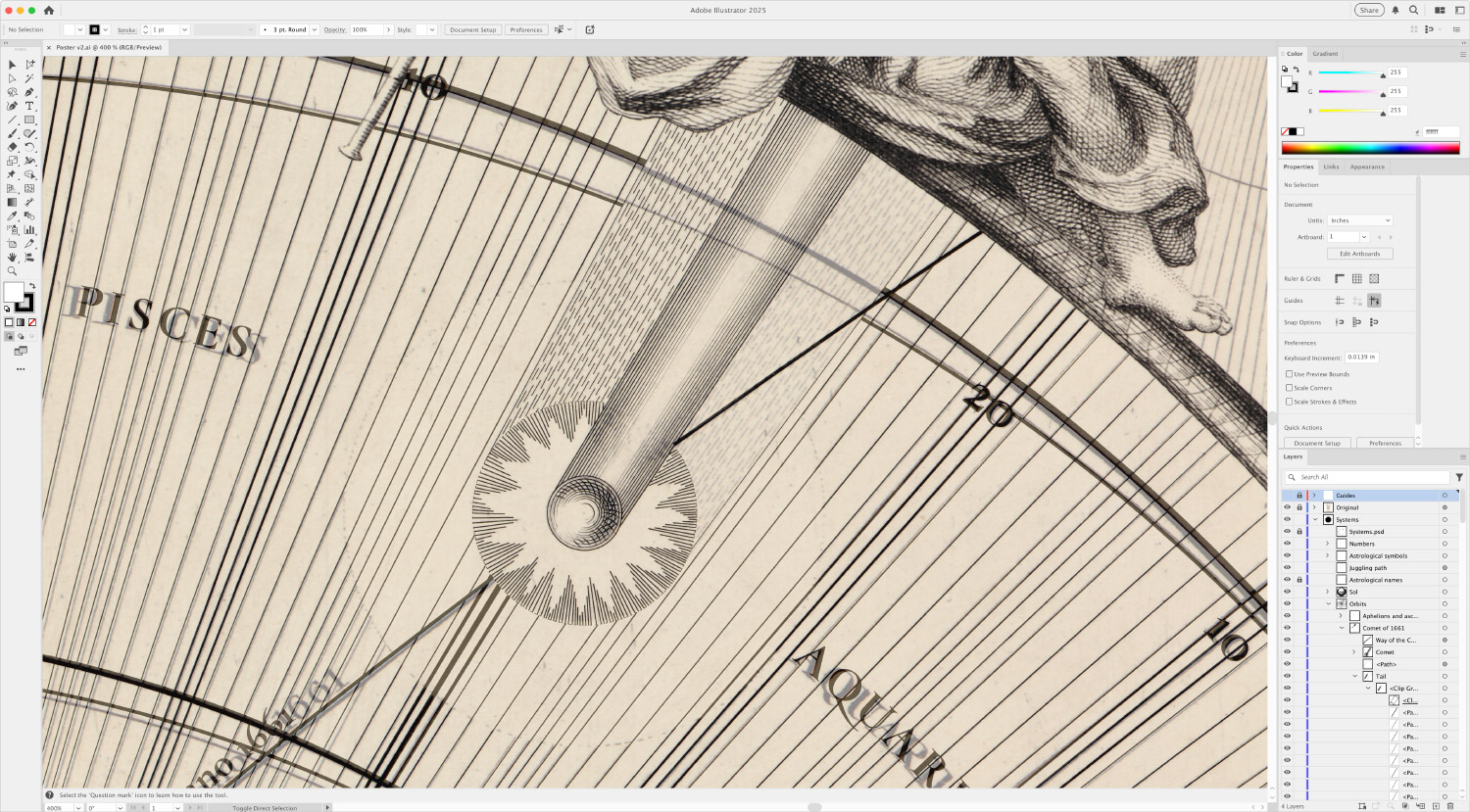The width and height of the screenshot is (1470, 812).
Task: Swap fill and stroke in toolbar
Action: [32, 286]
